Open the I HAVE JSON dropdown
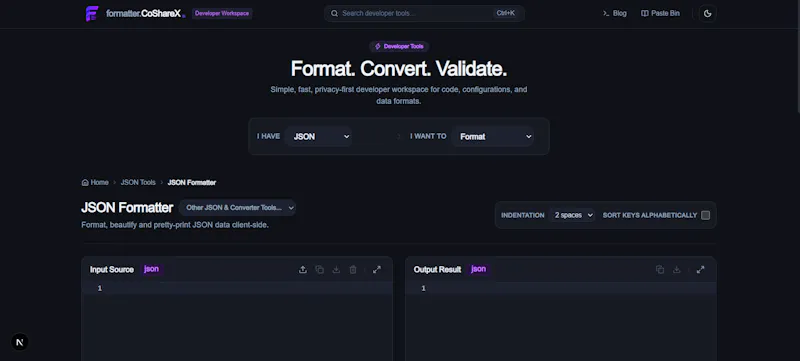 point(318,137)
